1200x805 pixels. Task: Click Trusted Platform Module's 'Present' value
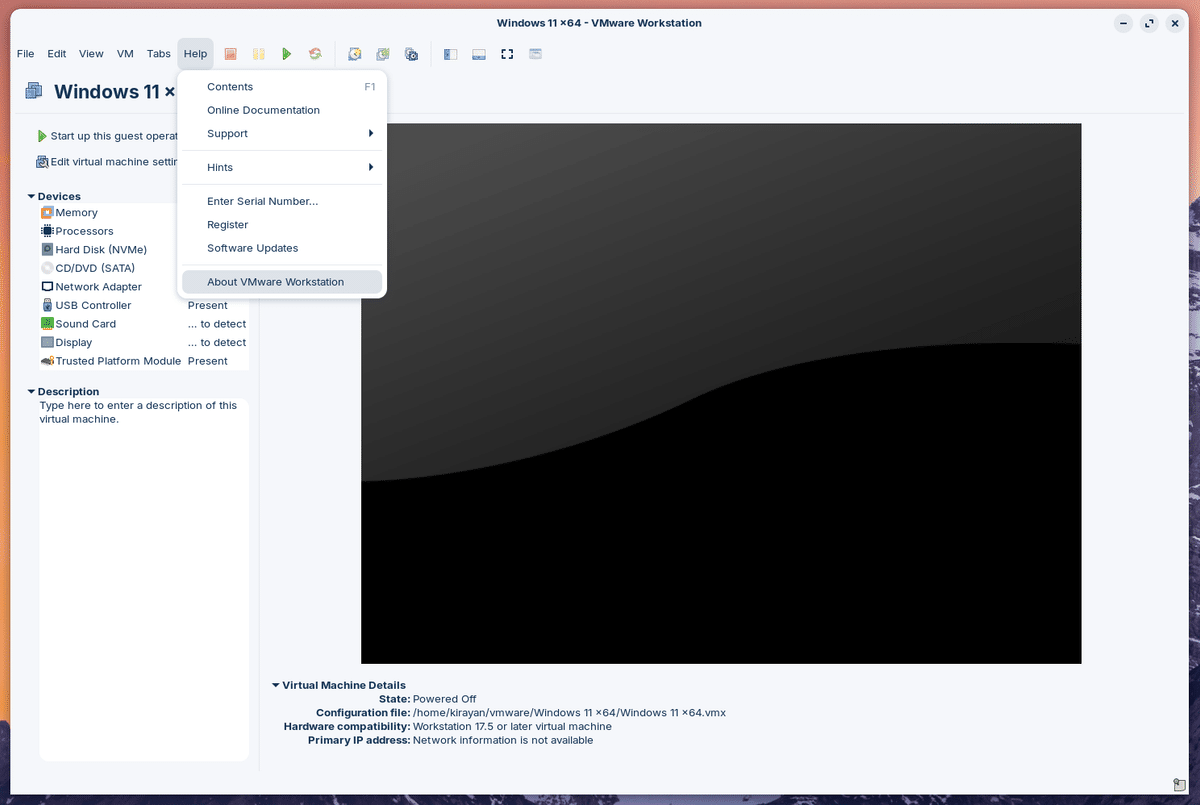point(208,361)
